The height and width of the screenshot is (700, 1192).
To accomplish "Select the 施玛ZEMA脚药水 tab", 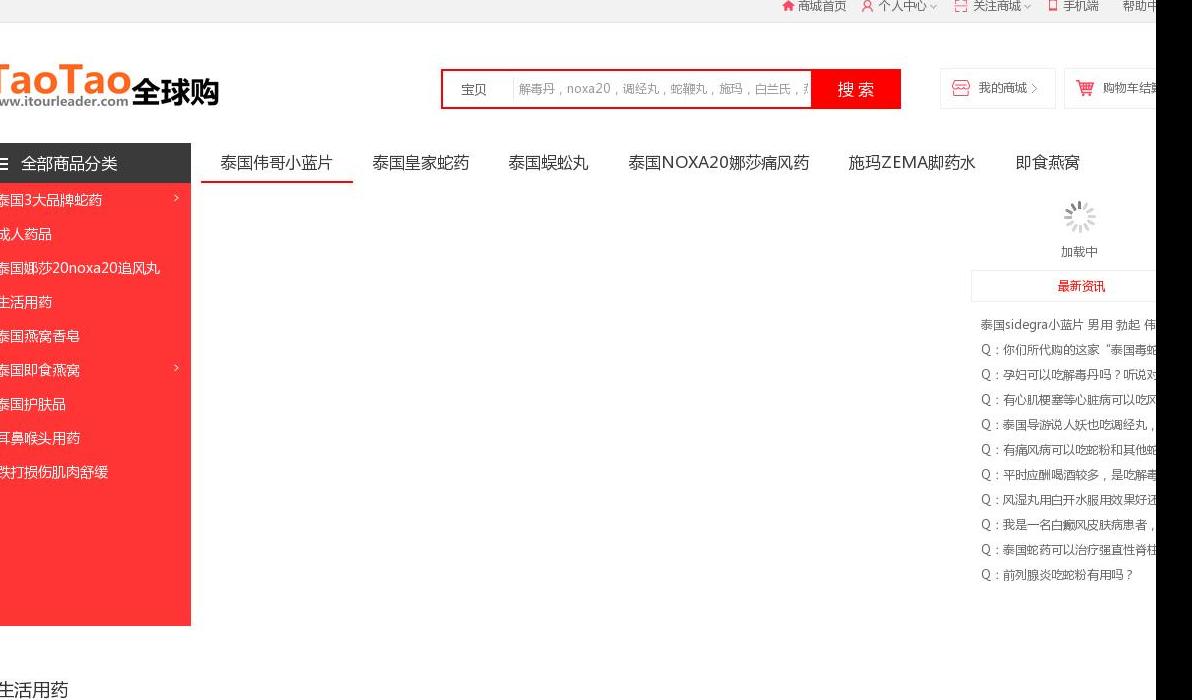I will click(911, 163).
